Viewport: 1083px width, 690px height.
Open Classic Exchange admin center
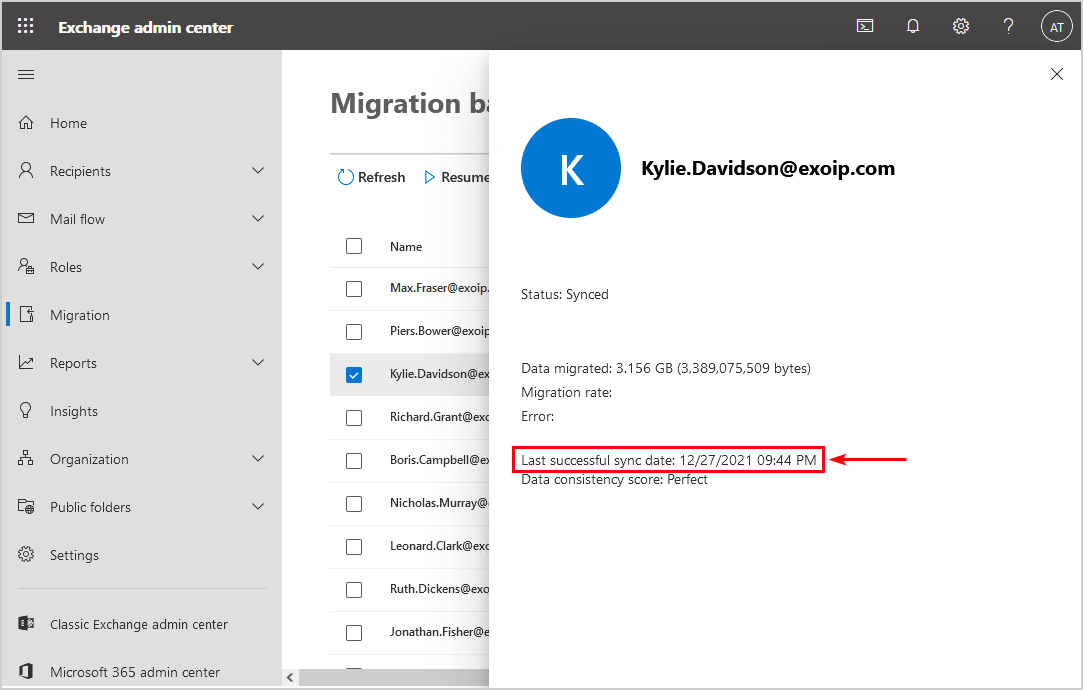click(136, 623)
